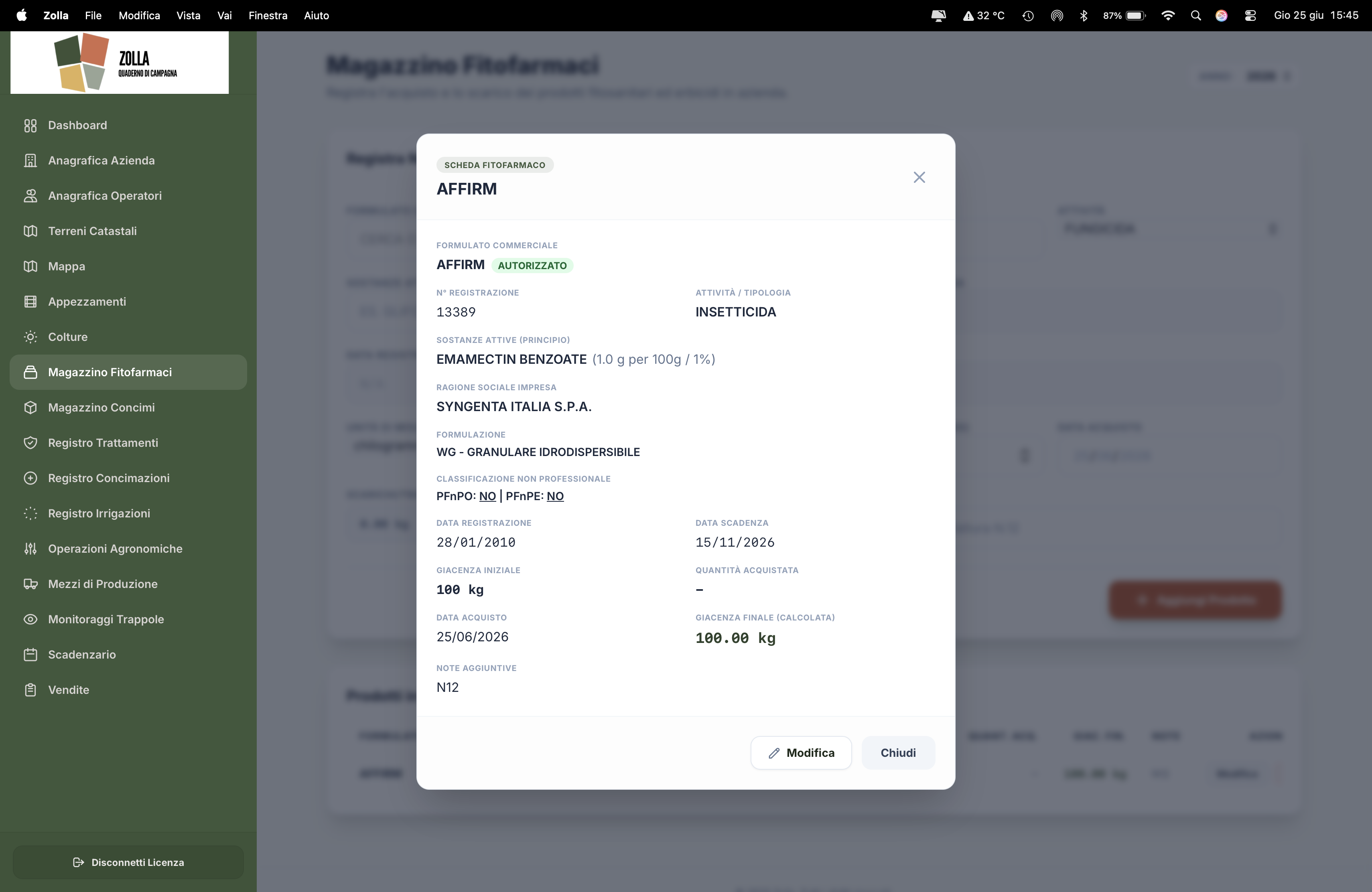Open the Finestra menu
Screen dimensions: 1372x892
(268, 16)
